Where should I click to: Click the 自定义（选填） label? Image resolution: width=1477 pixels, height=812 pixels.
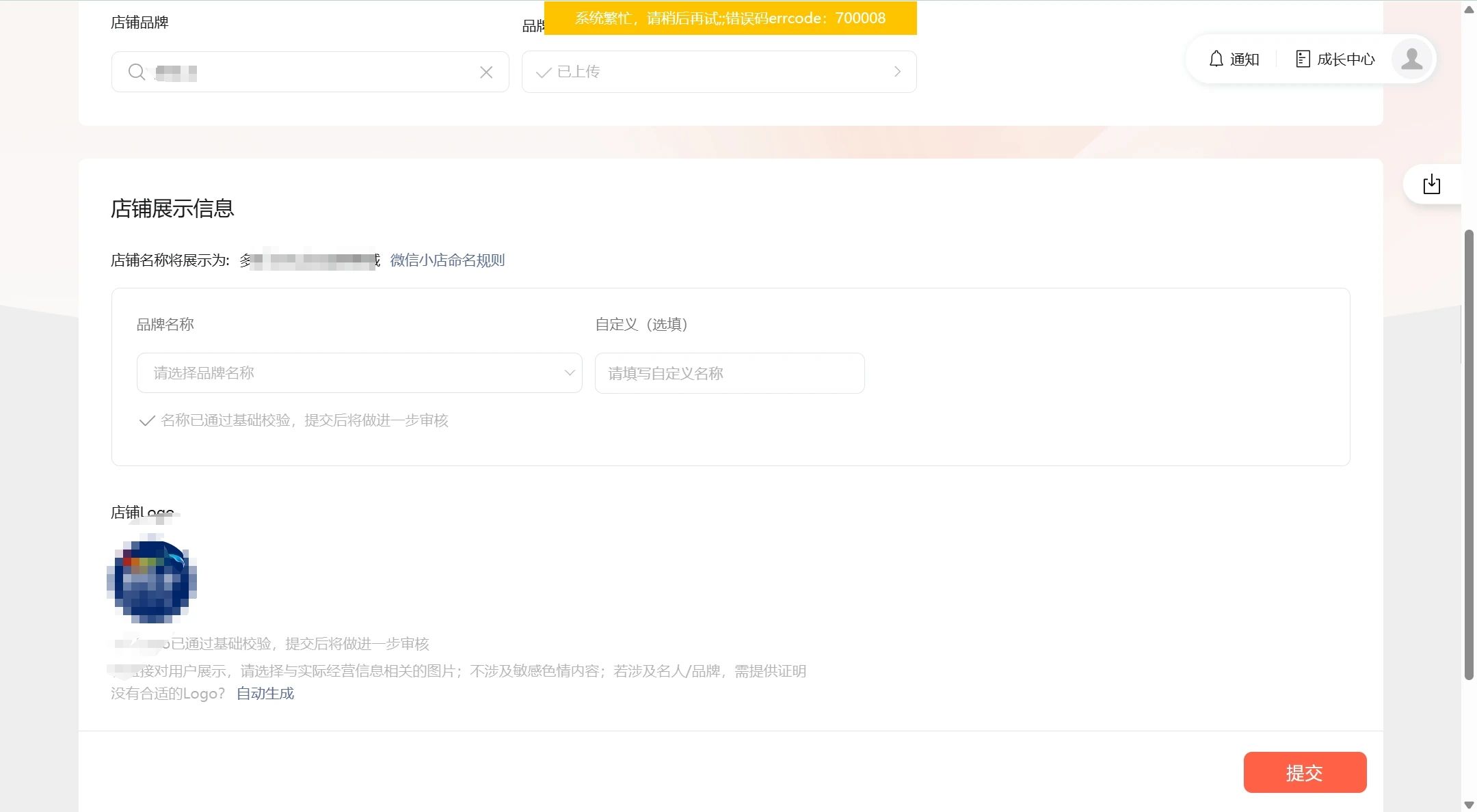point(641,325)
